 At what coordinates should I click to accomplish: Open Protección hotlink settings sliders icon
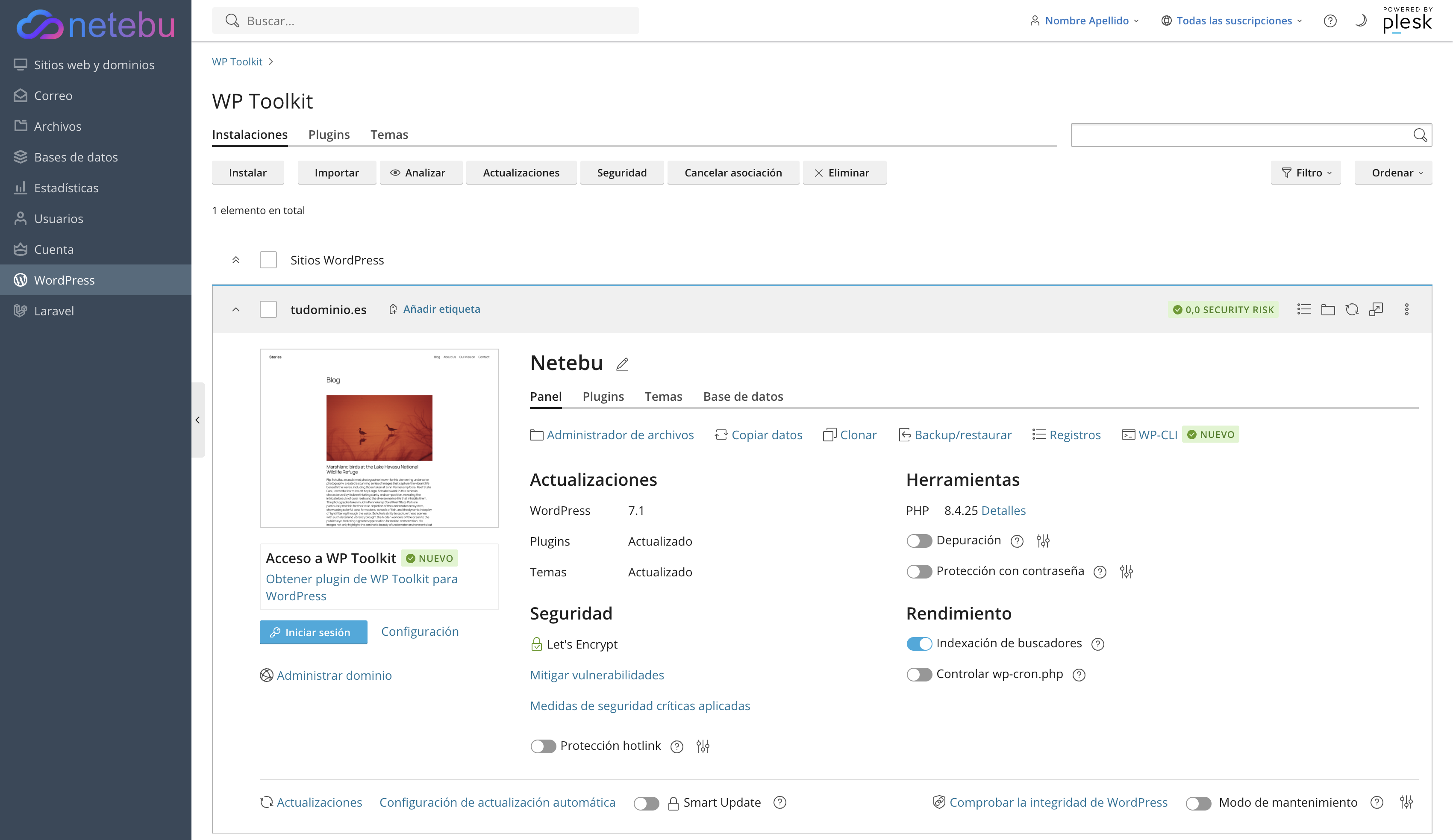coord(703,746)
